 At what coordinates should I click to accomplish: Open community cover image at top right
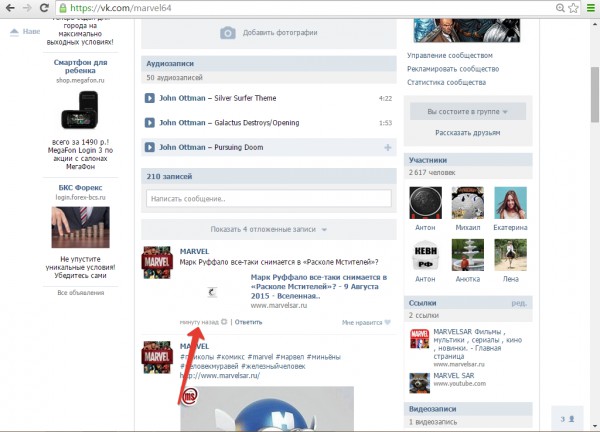click(467, 30)
